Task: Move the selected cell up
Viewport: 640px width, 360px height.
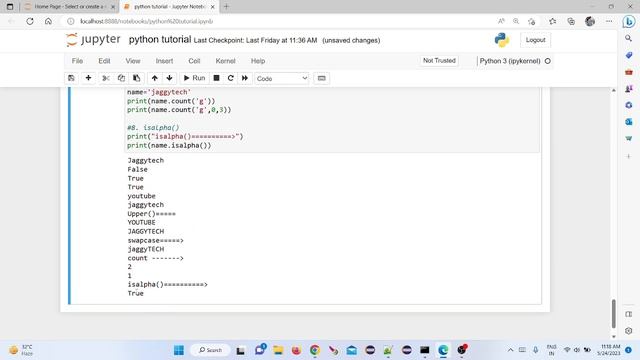Action: point(154,78)
